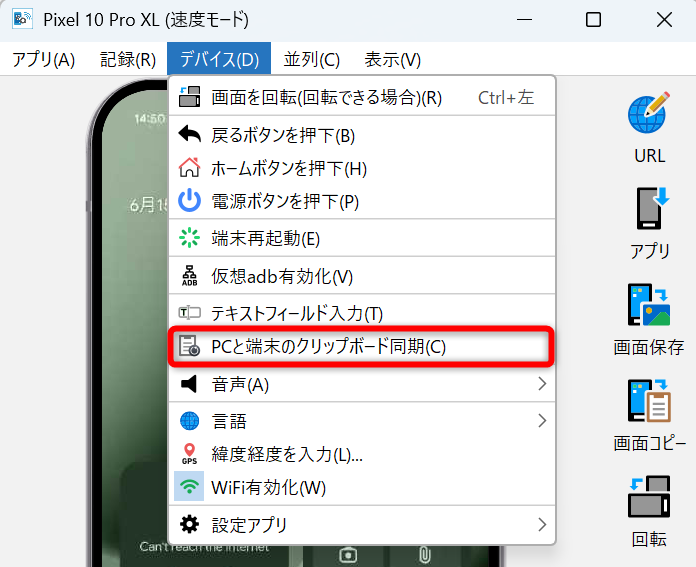Click the red home icon

coord(190,167)
